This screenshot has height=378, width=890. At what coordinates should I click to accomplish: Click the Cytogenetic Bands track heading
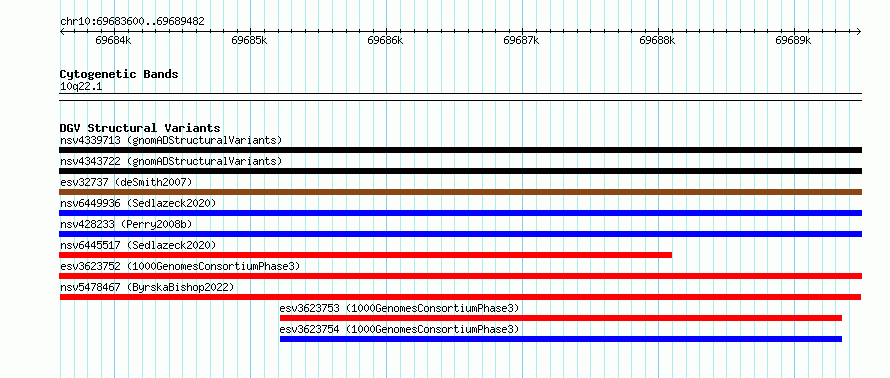click(x=119, y=74)
